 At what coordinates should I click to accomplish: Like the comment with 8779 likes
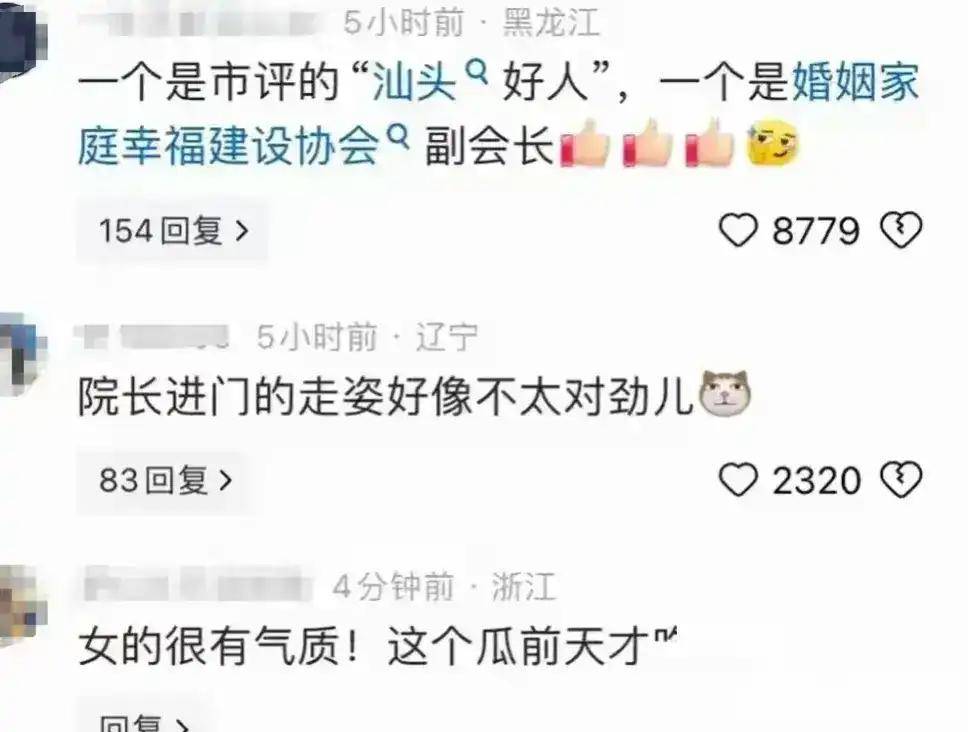coord(738,230)
